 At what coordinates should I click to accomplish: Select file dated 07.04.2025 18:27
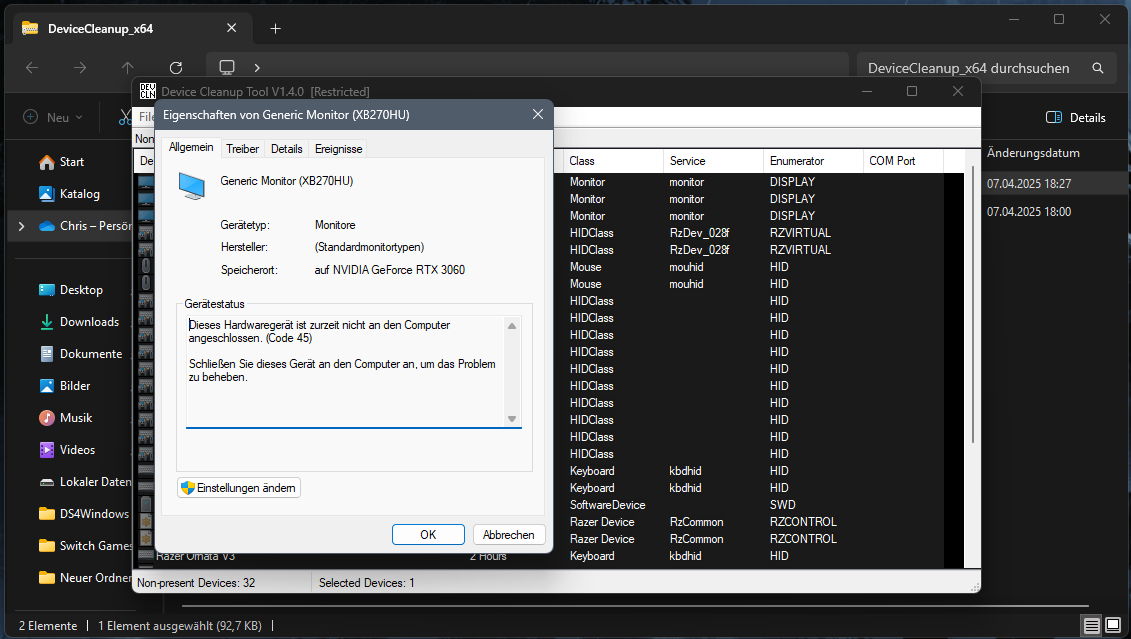coord(1029,184)
